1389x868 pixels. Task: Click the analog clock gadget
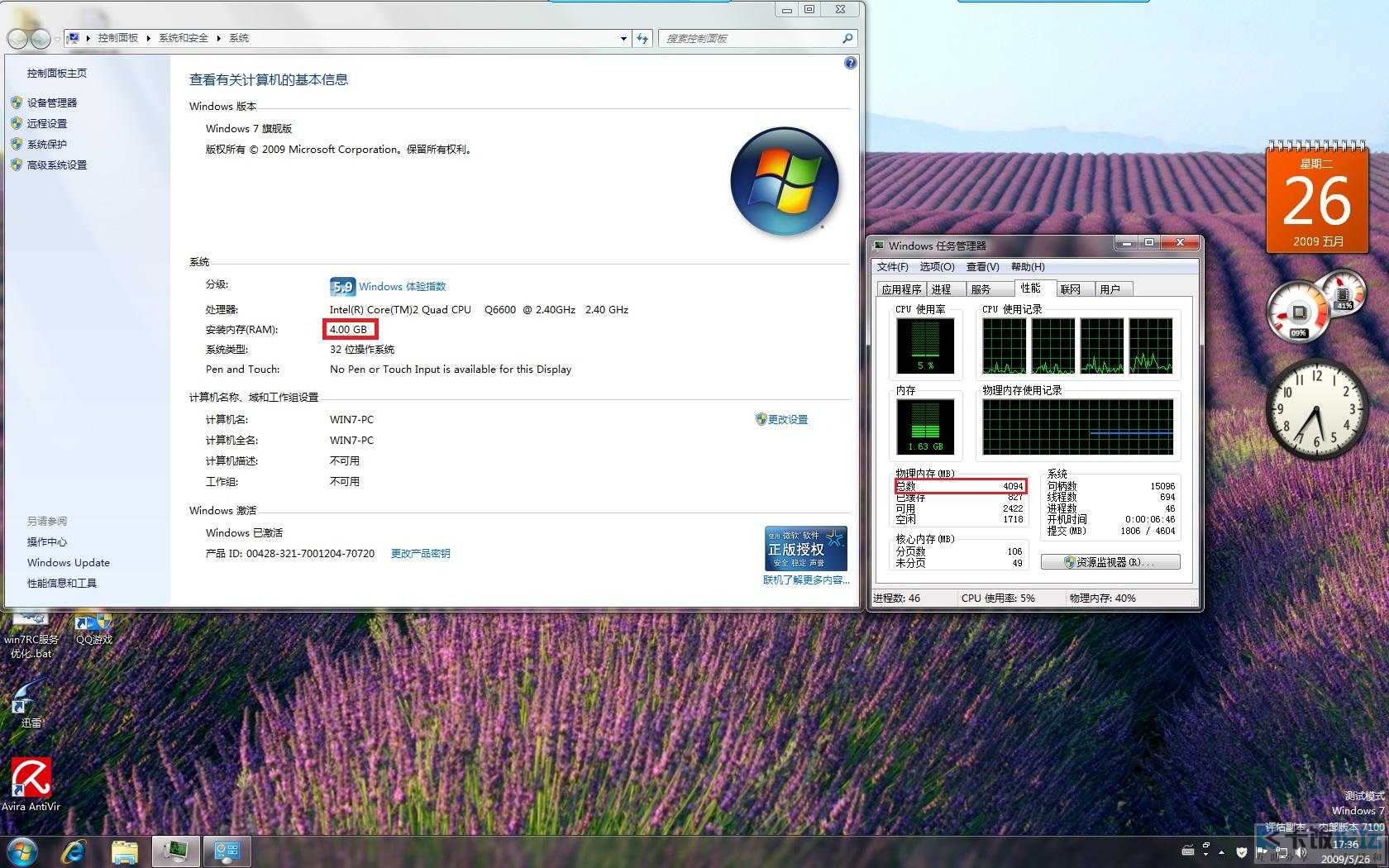1317,409
